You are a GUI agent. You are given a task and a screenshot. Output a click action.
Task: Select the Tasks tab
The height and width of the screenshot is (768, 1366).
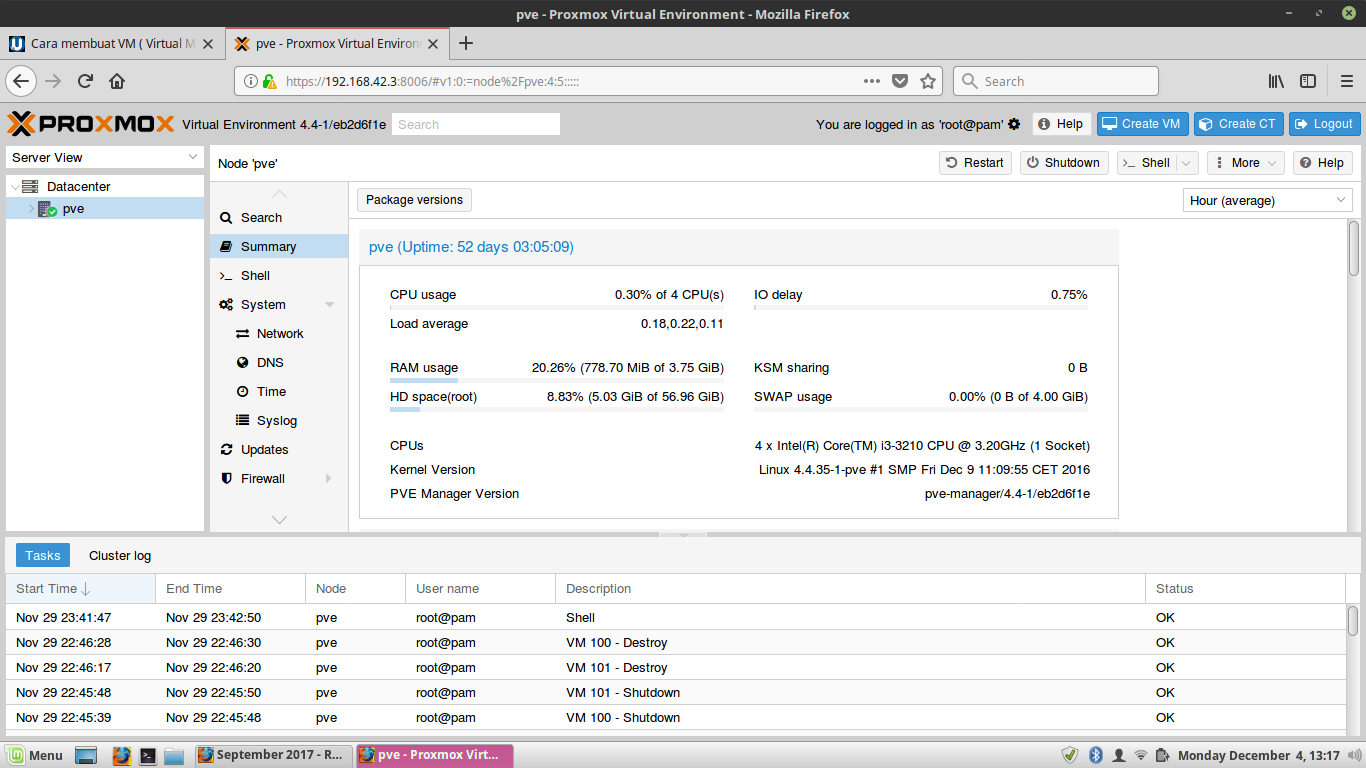pyautogui.click(x=43, y=556)
